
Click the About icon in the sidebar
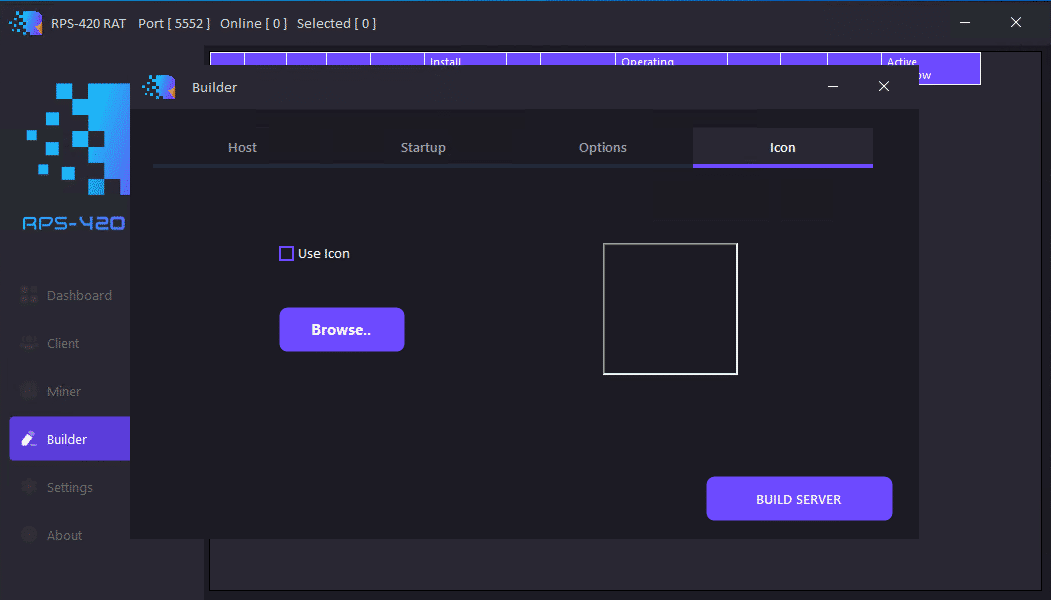29,535
